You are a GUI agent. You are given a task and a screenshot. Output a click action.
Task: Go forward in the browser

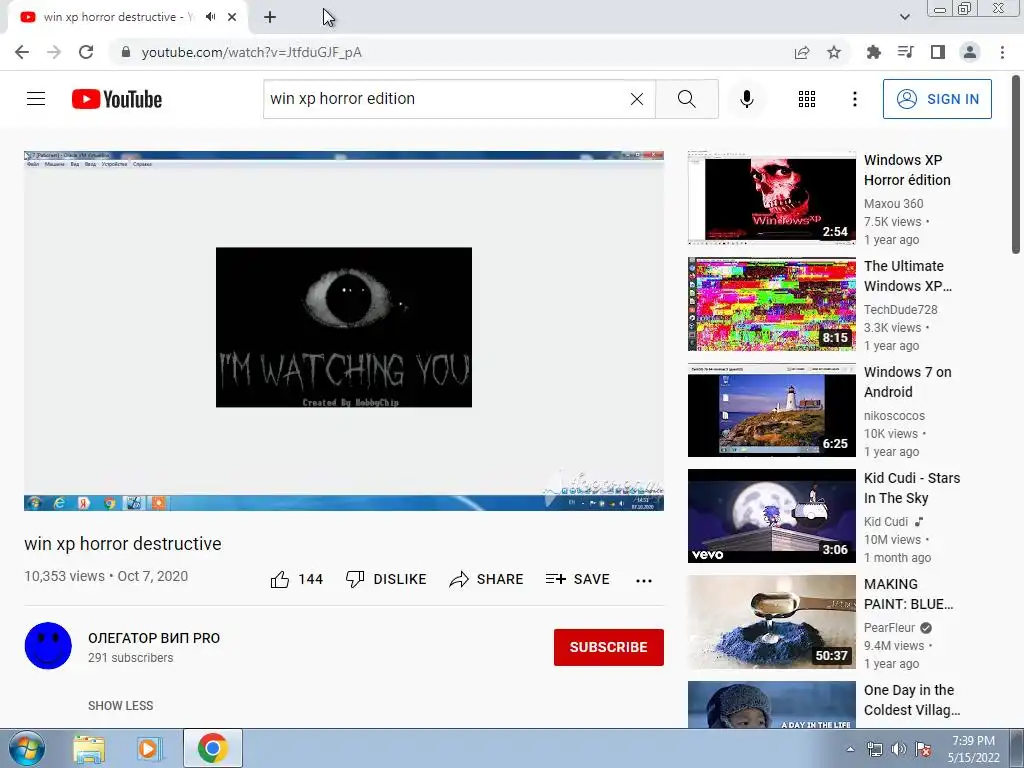(x=54, y=52)
